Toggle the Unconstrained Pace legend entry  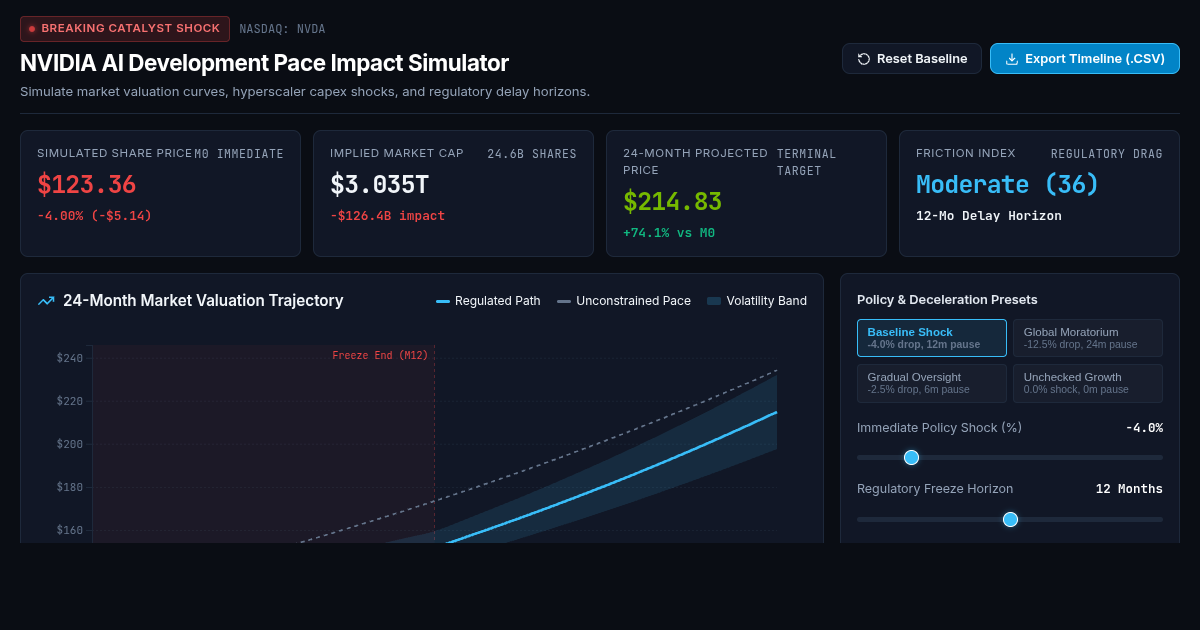click(x=624, y=301)
